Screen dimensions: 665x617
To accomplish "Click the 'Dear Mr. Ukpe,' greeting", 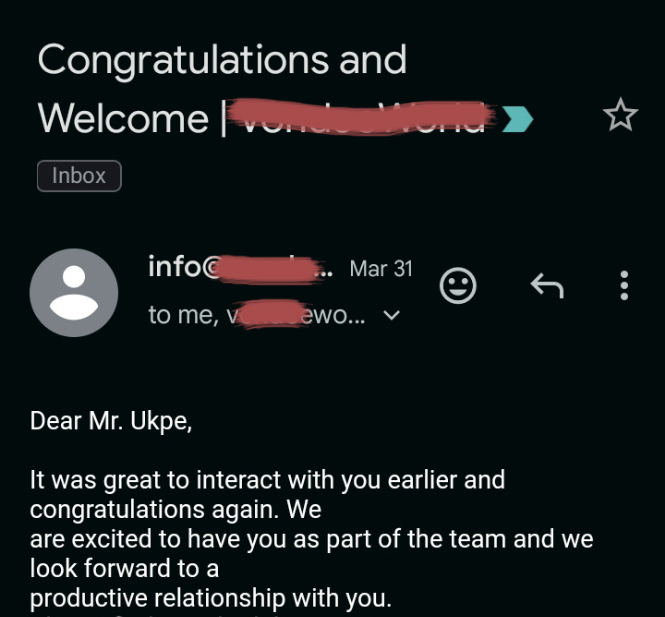I will point(111,420).
